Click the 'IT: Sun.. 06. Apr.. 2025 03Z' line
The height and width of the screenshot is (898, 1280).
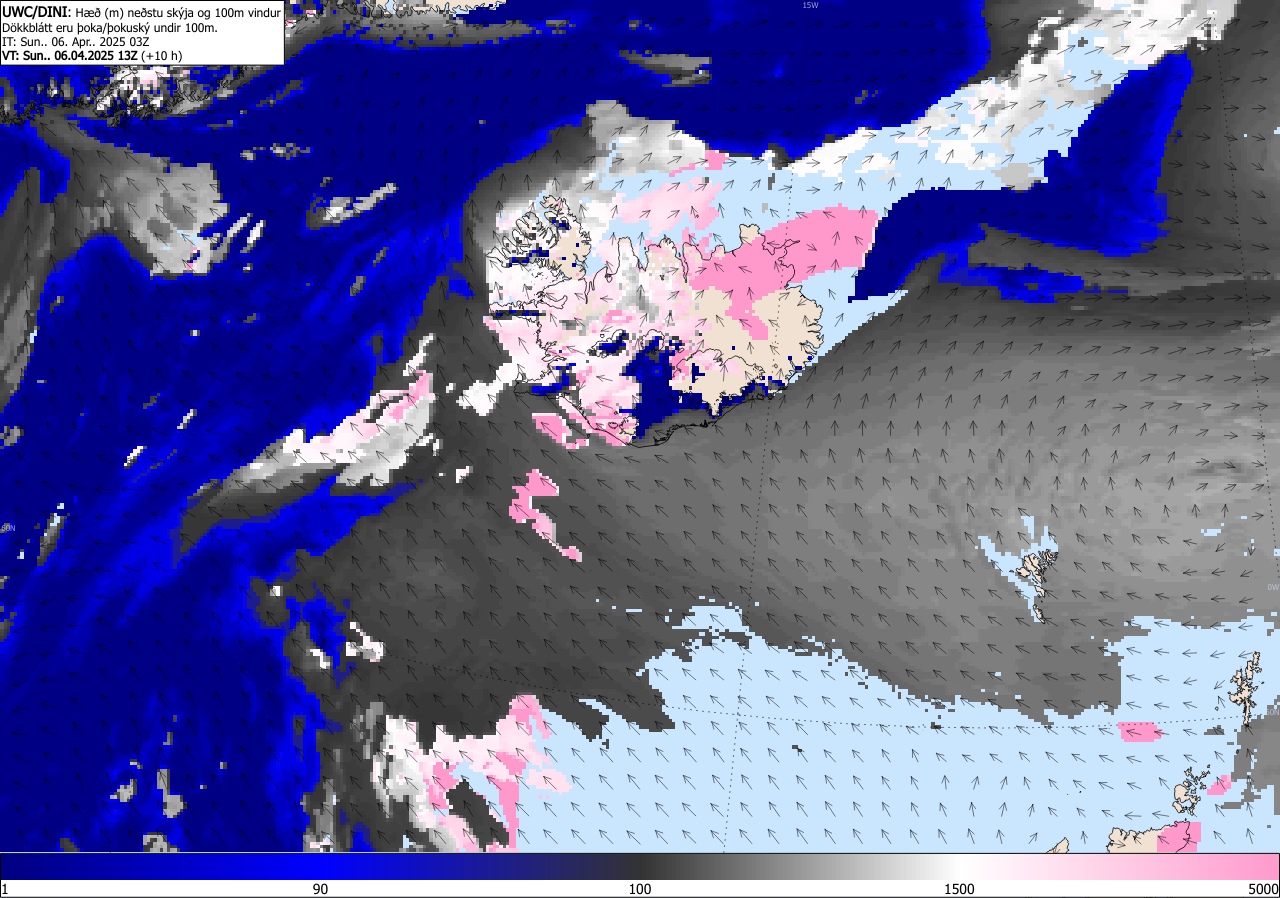click(x=73, y=42)
